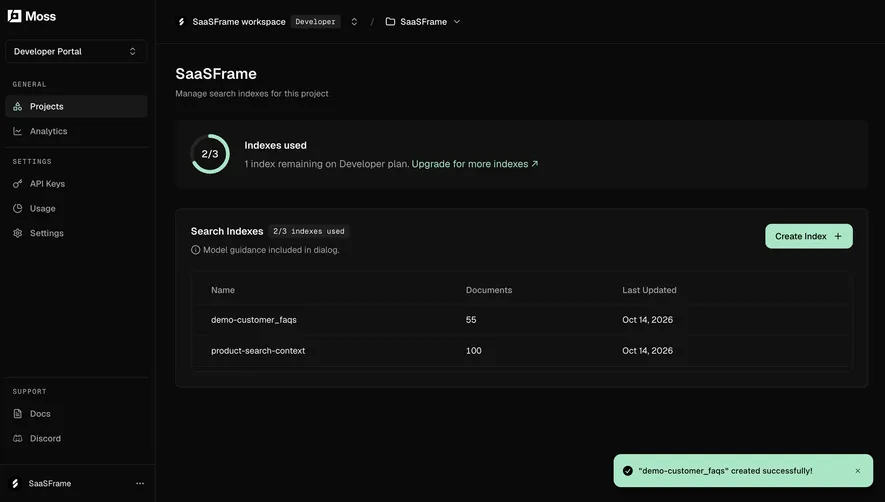Click date for product-search-context row

(647, 351)
